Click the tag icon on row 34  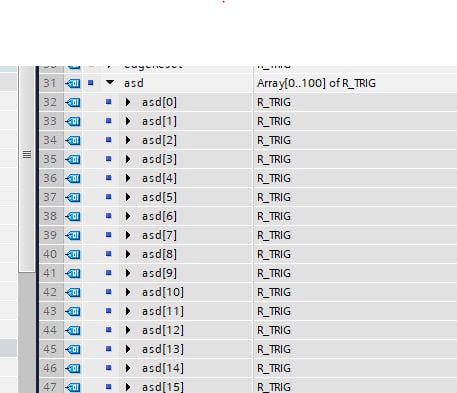[73, 140]
